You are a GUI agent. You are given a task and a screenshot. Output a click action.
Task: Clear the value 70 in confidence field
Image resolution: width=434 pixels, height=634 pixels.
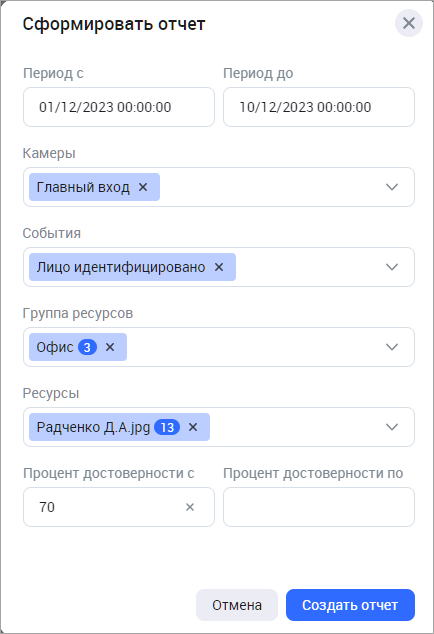tap(190, 507)
